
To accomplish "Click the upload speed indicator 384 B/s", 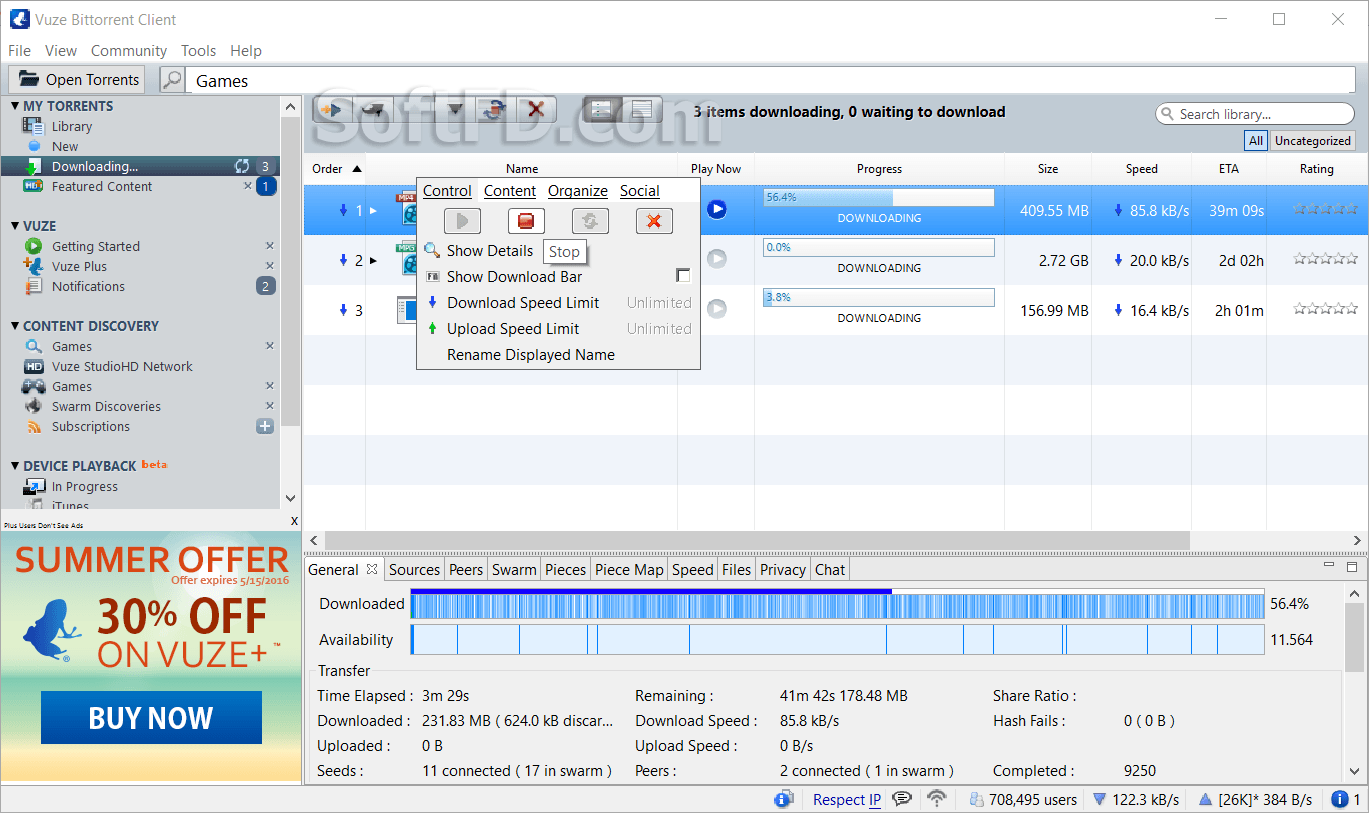I will click(1254, 799).
